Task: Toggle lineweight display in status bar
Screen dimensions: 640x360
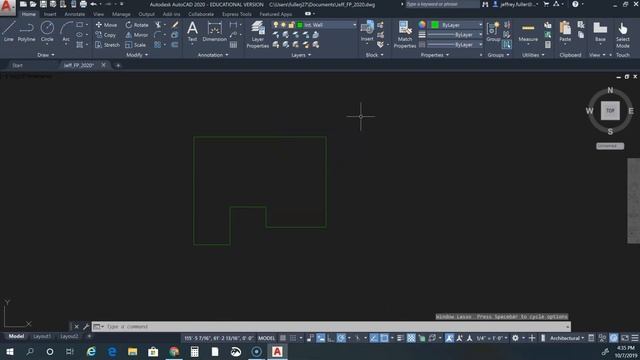Action: [x=400, y=338]
